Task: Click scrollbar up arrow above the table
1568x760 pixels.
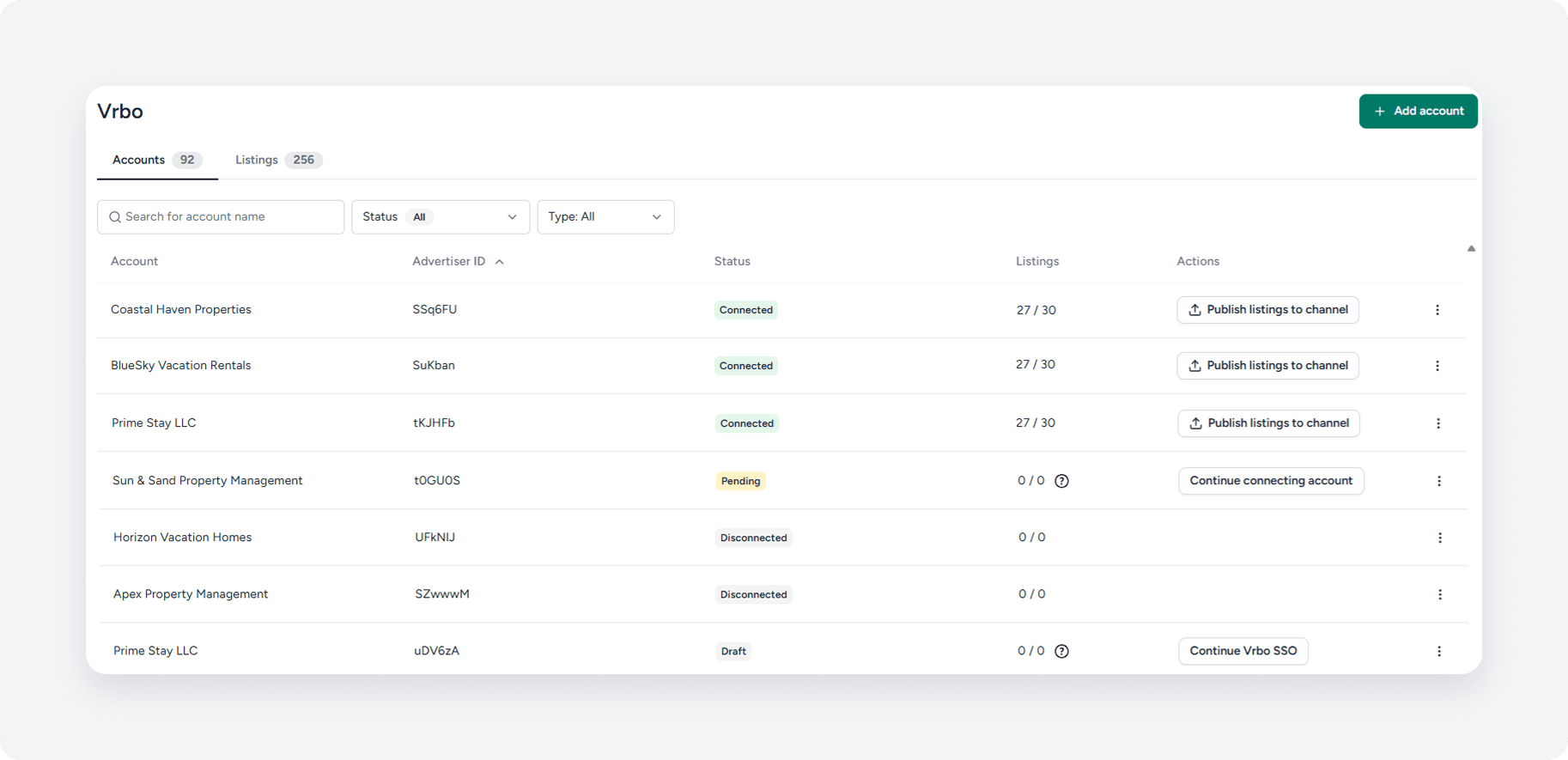Action: click(x=1471, y=249)
